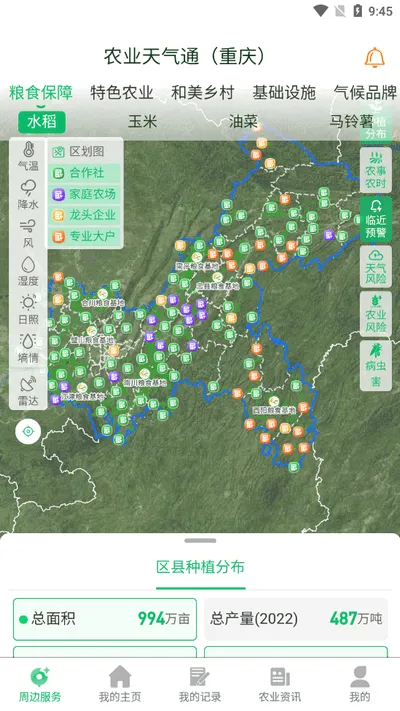
Task: Open the 雷达 radar layer
Action: [28, 391]
